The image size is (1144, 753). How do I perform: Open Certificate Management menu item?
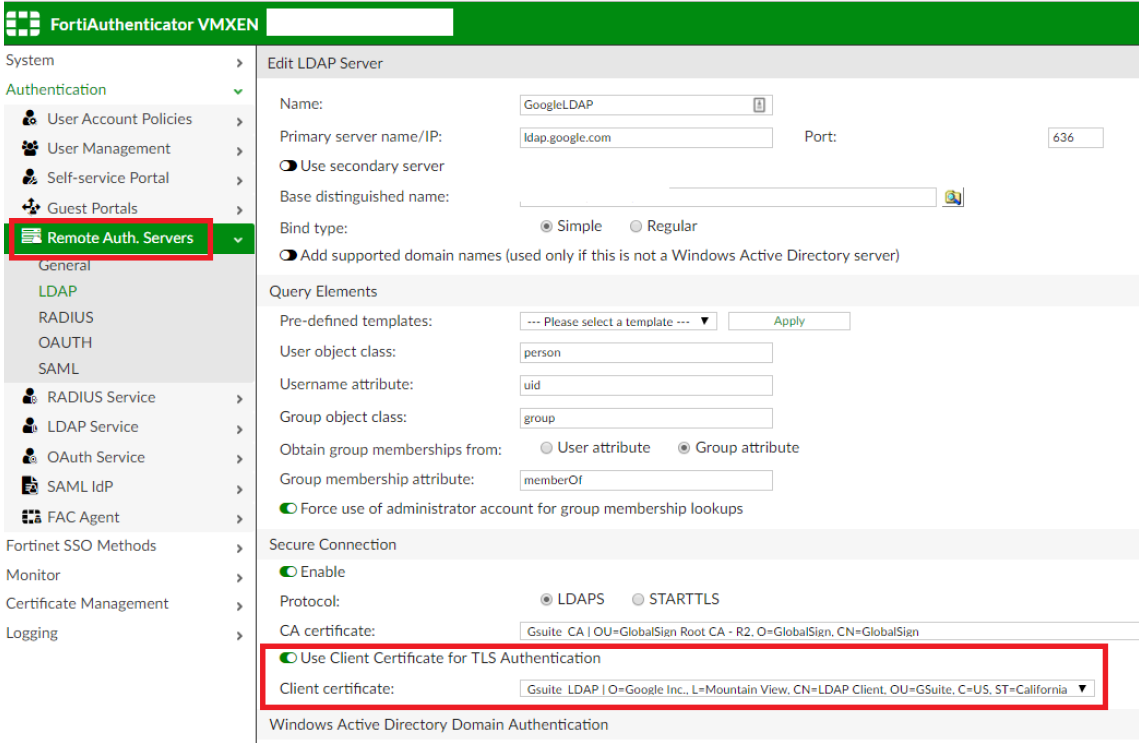(87, 603)
